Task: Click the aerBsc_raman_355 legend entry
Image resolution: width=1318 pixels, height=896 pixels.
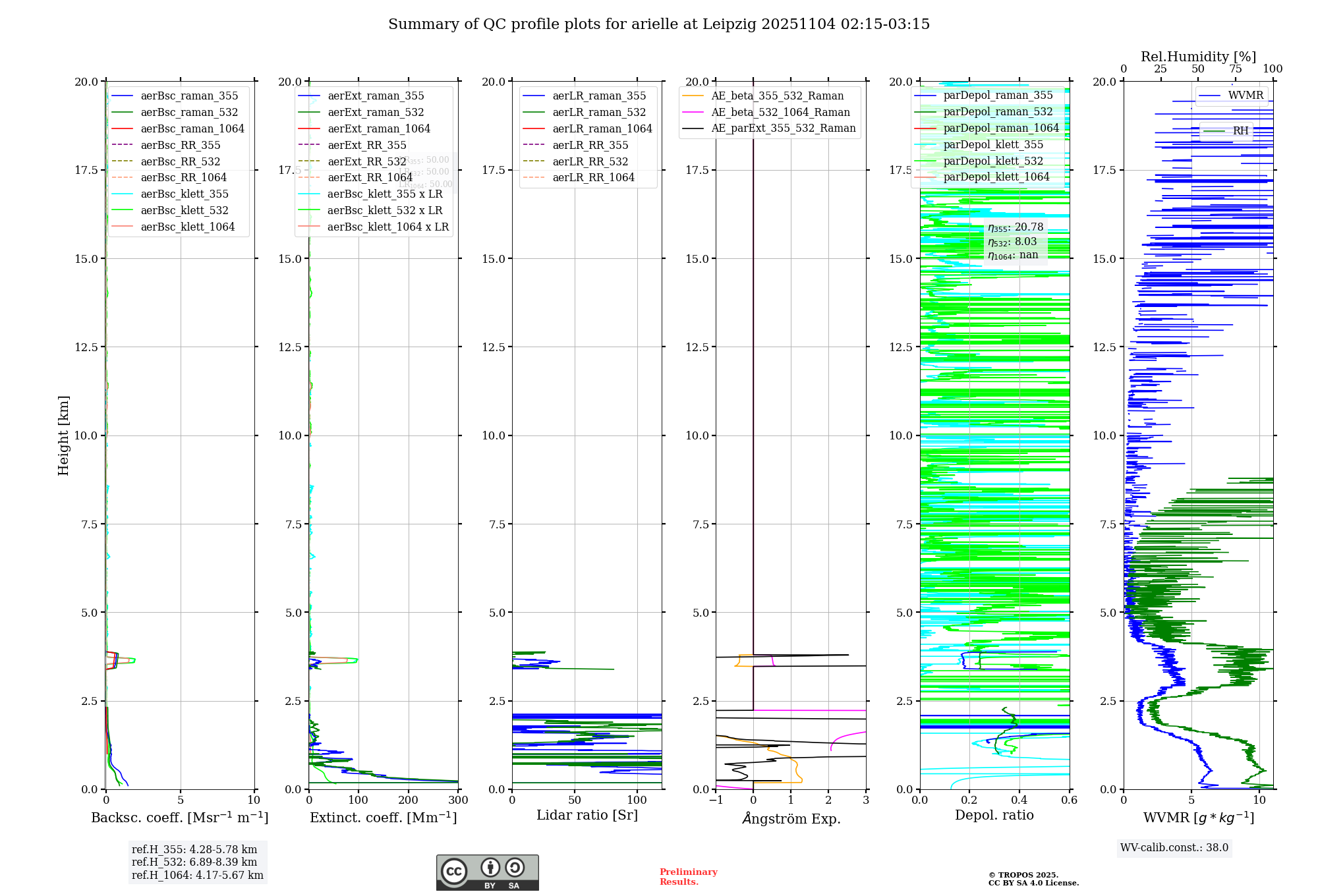Action: click(x=189, y=96)
